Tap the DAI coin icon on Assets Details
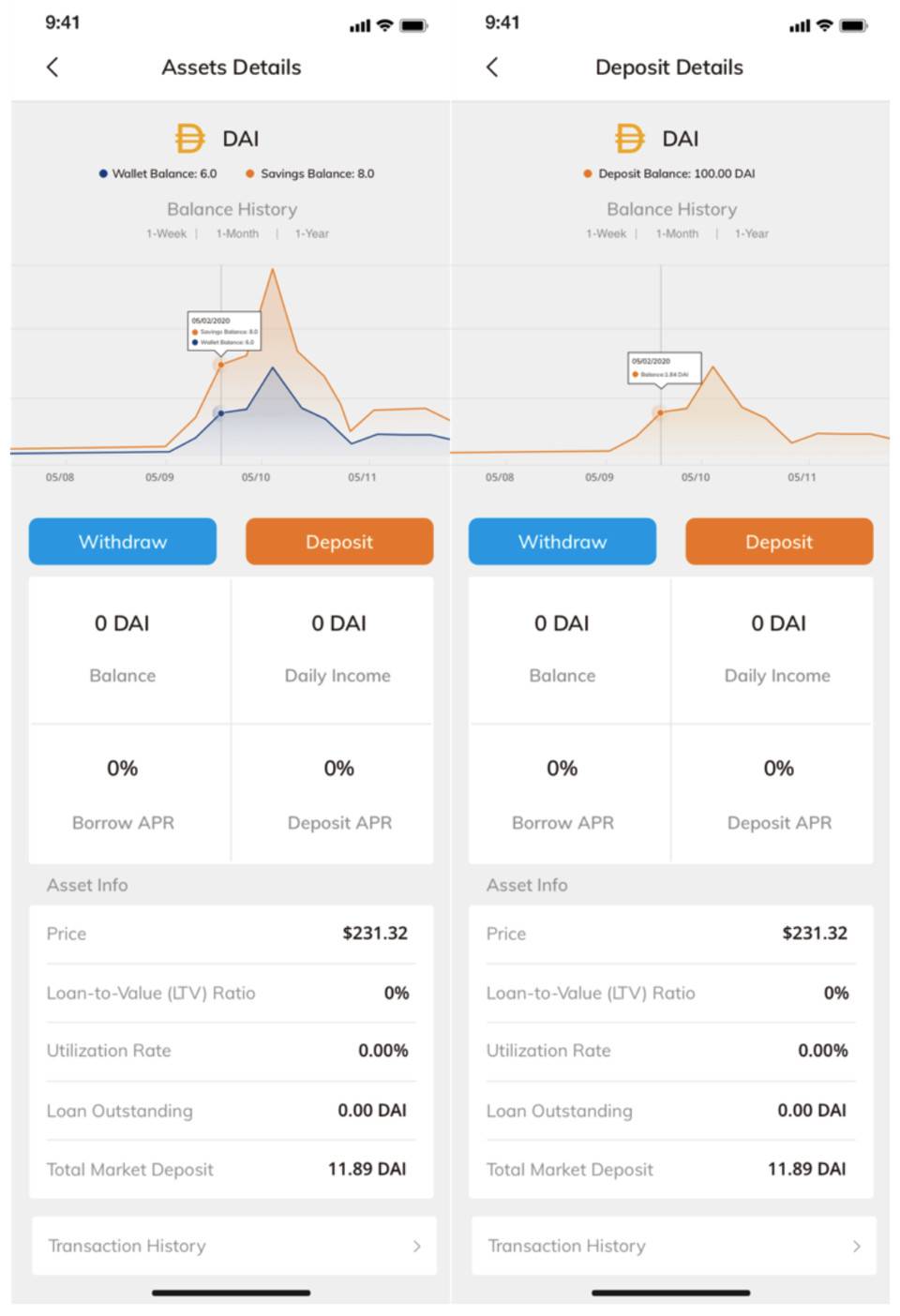 [188, 138]
